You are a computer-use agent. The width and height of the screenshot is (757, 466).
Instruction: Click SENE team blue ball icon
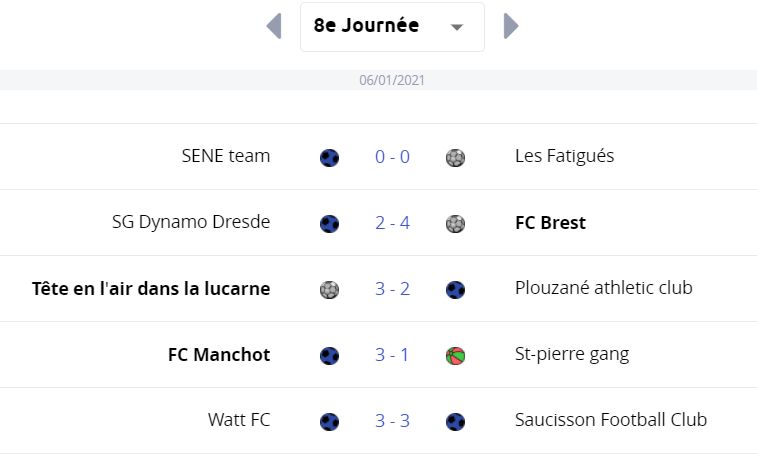pos(329,158)
